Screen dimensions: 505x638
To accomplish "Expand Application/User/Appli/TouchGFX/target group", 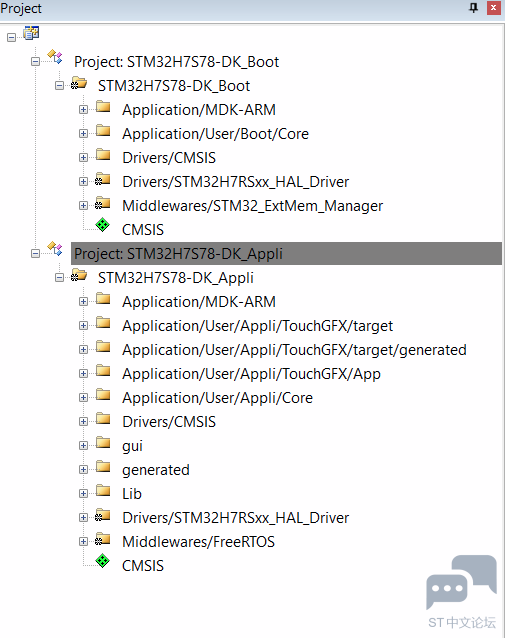I will 83,326.
